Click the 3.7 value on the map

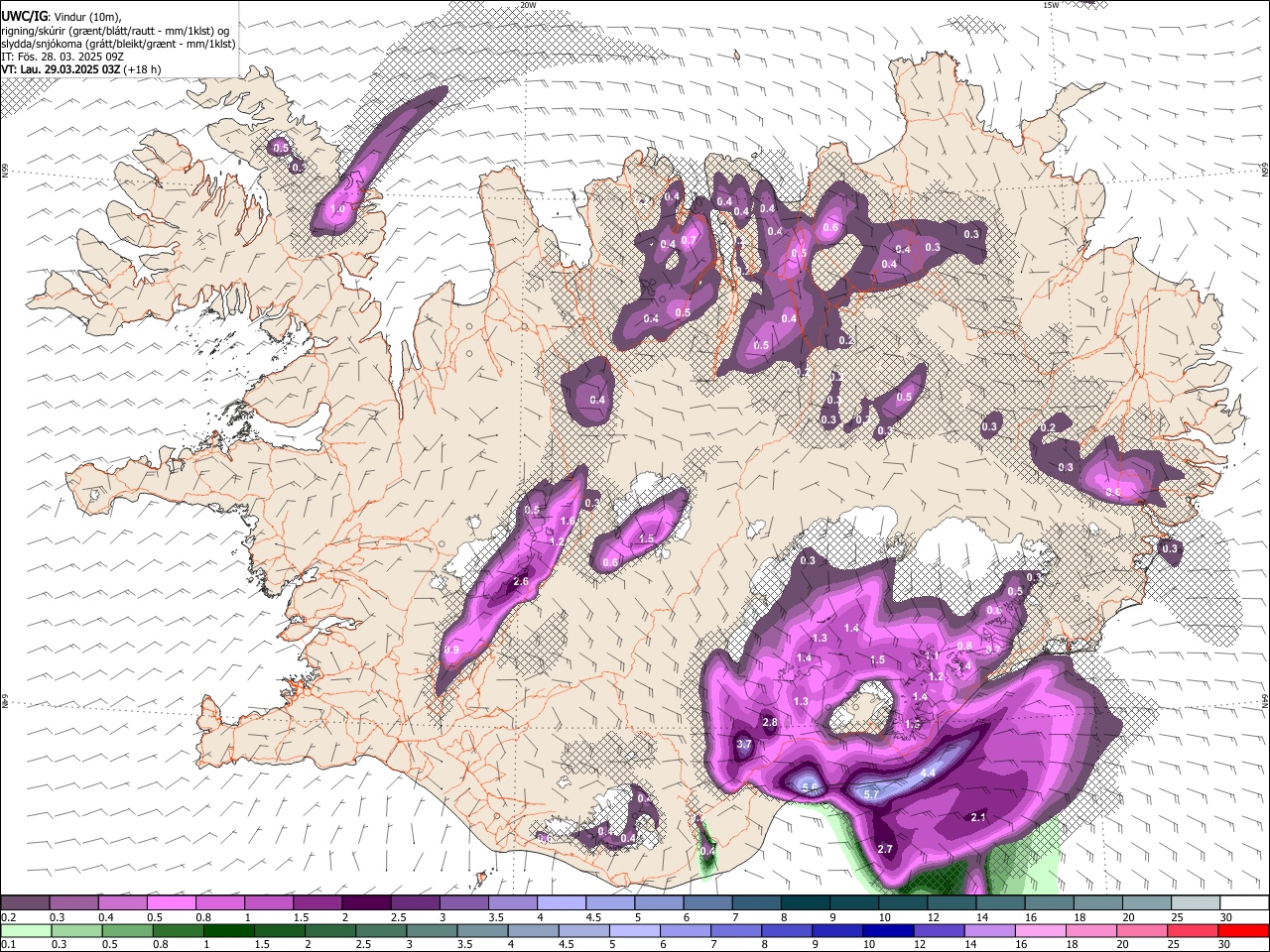tap(745, 744)
